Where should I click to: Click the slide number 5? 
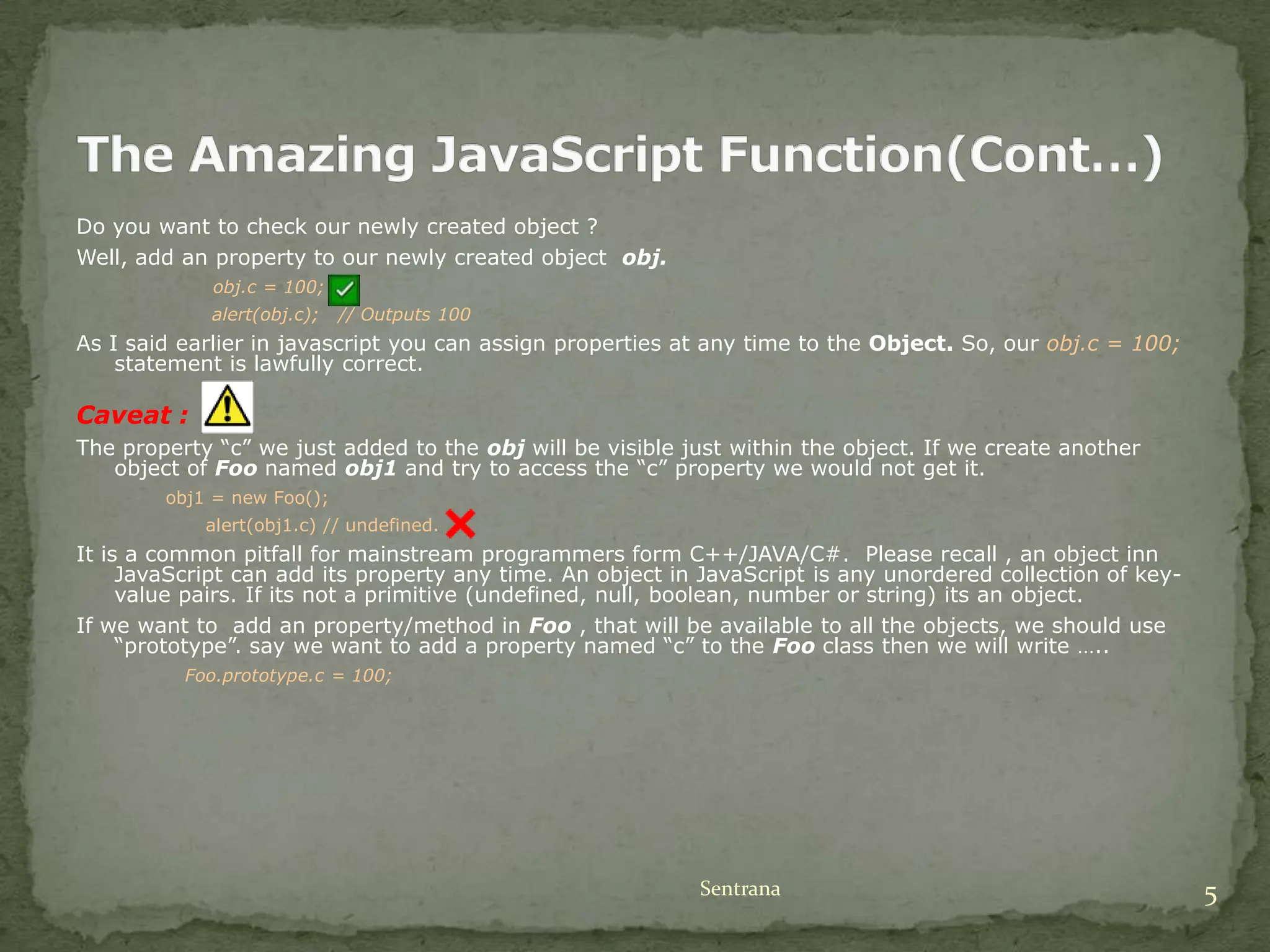click(x=1210, y=897)
